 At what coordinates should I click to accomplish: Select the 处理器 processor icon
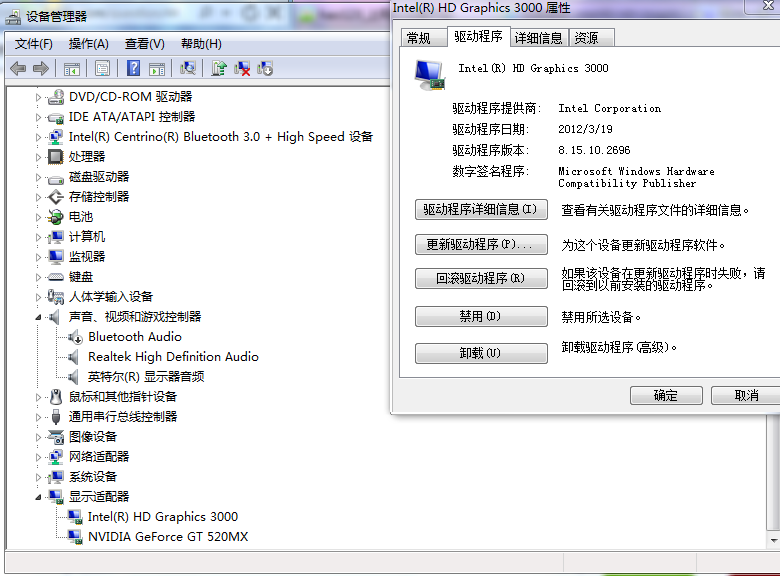click(x=56, y=157)
